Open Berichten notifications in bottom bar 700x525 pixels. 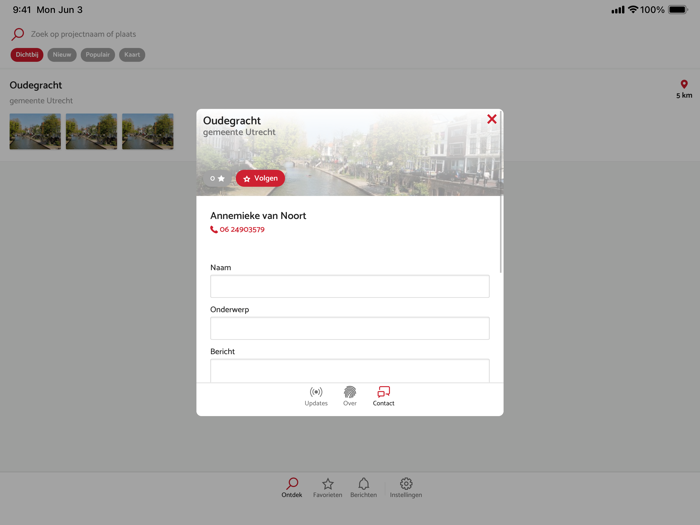click(363, 488)
